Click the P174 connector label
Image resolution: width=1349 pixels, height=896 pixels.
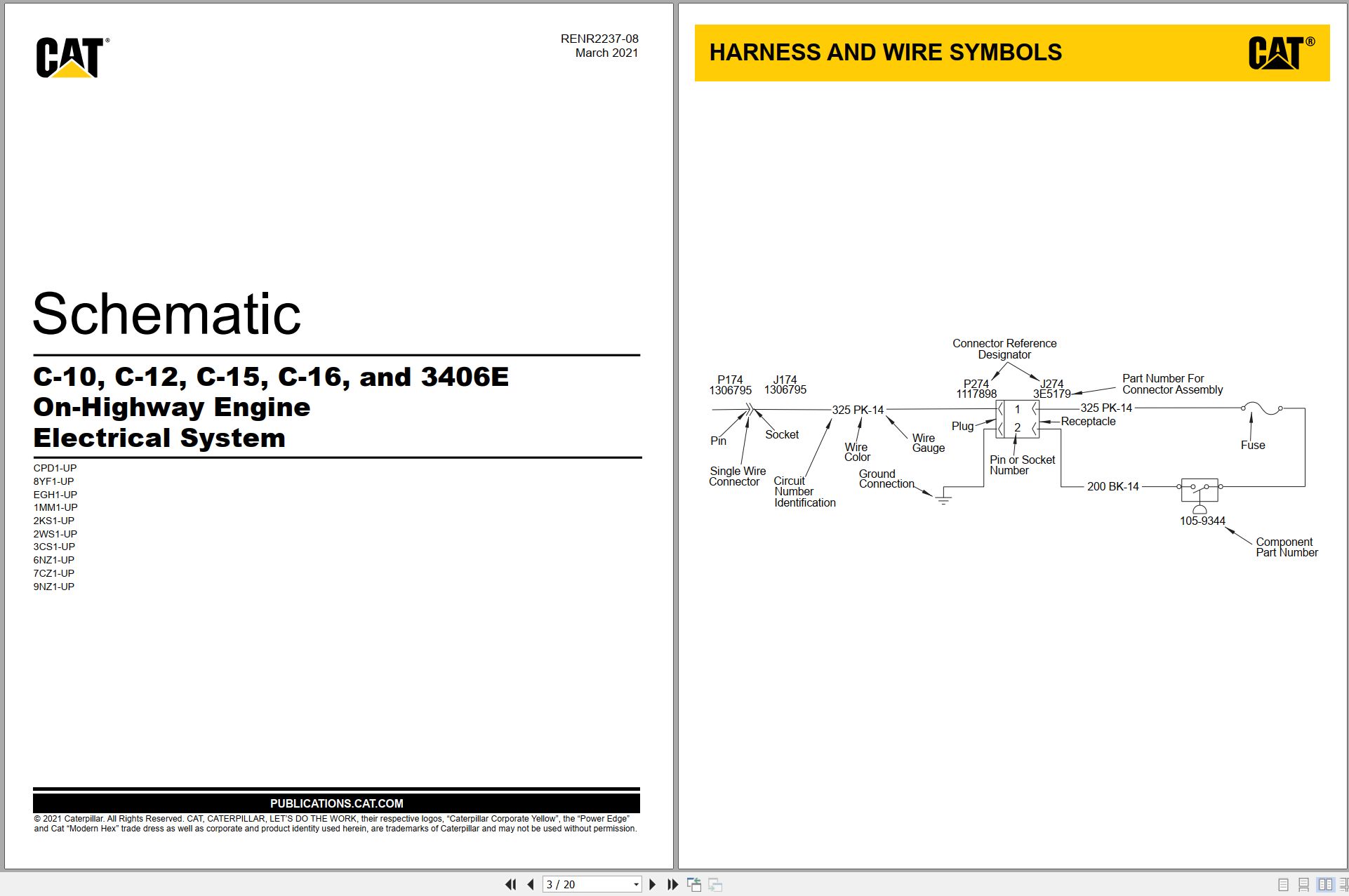730,380
